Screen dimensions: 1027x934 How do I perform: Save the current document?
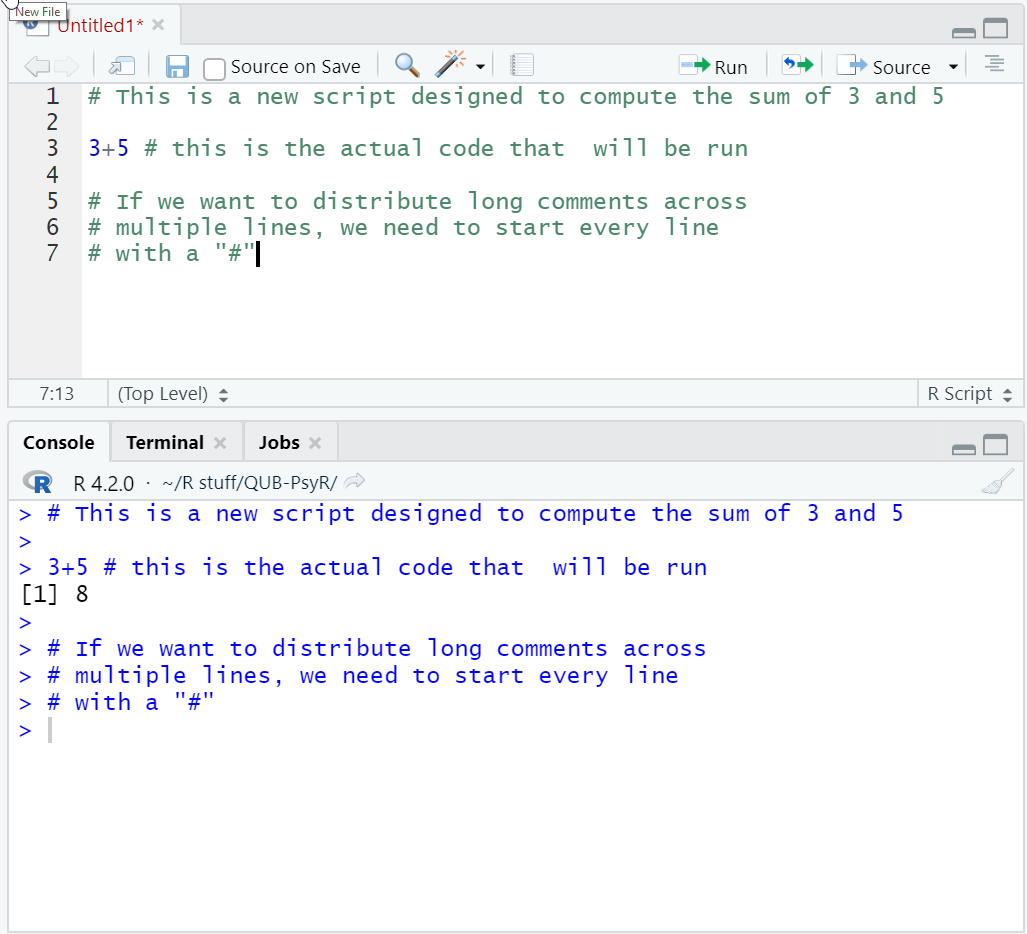click(177, 66)
